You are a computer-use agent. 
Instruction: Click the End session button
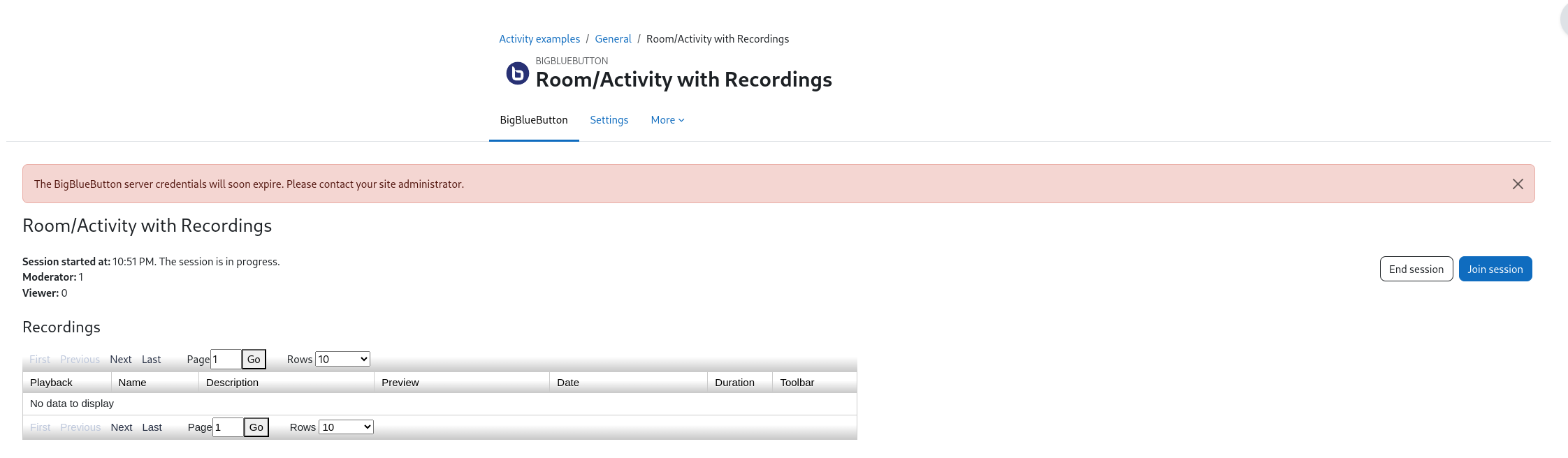(x=1416, y=269)
